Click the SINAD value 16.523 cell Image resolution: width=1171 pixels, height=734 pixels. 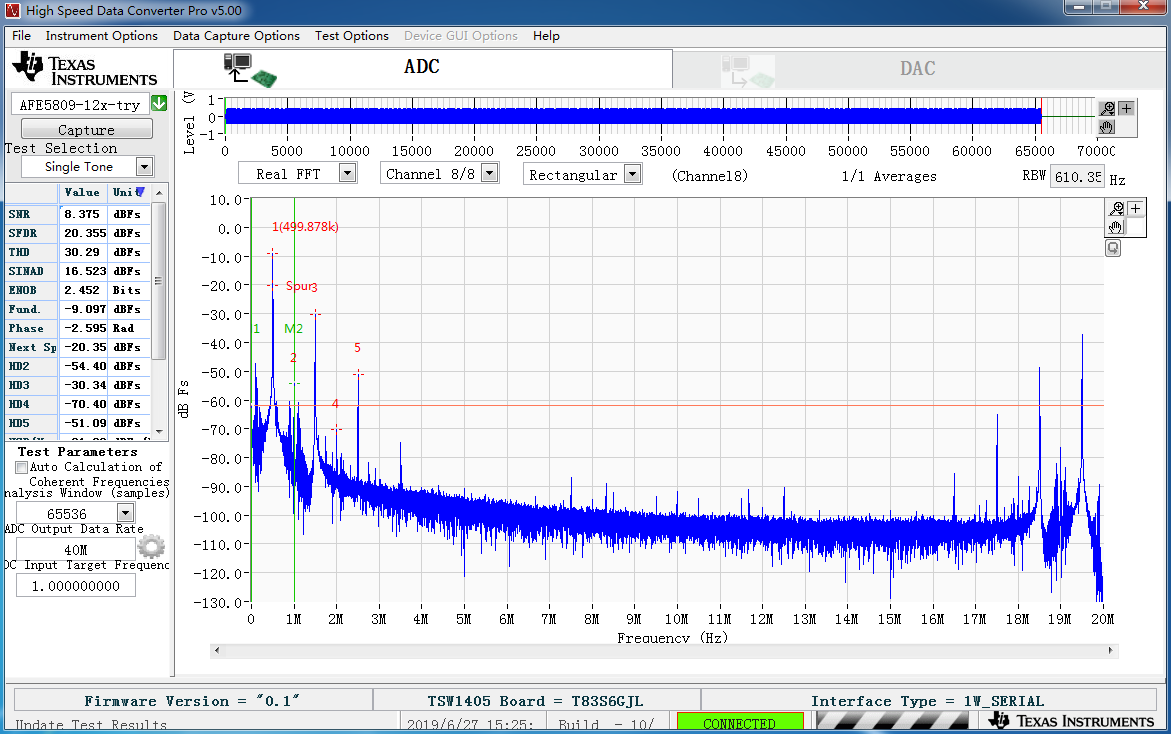(84, 271)
